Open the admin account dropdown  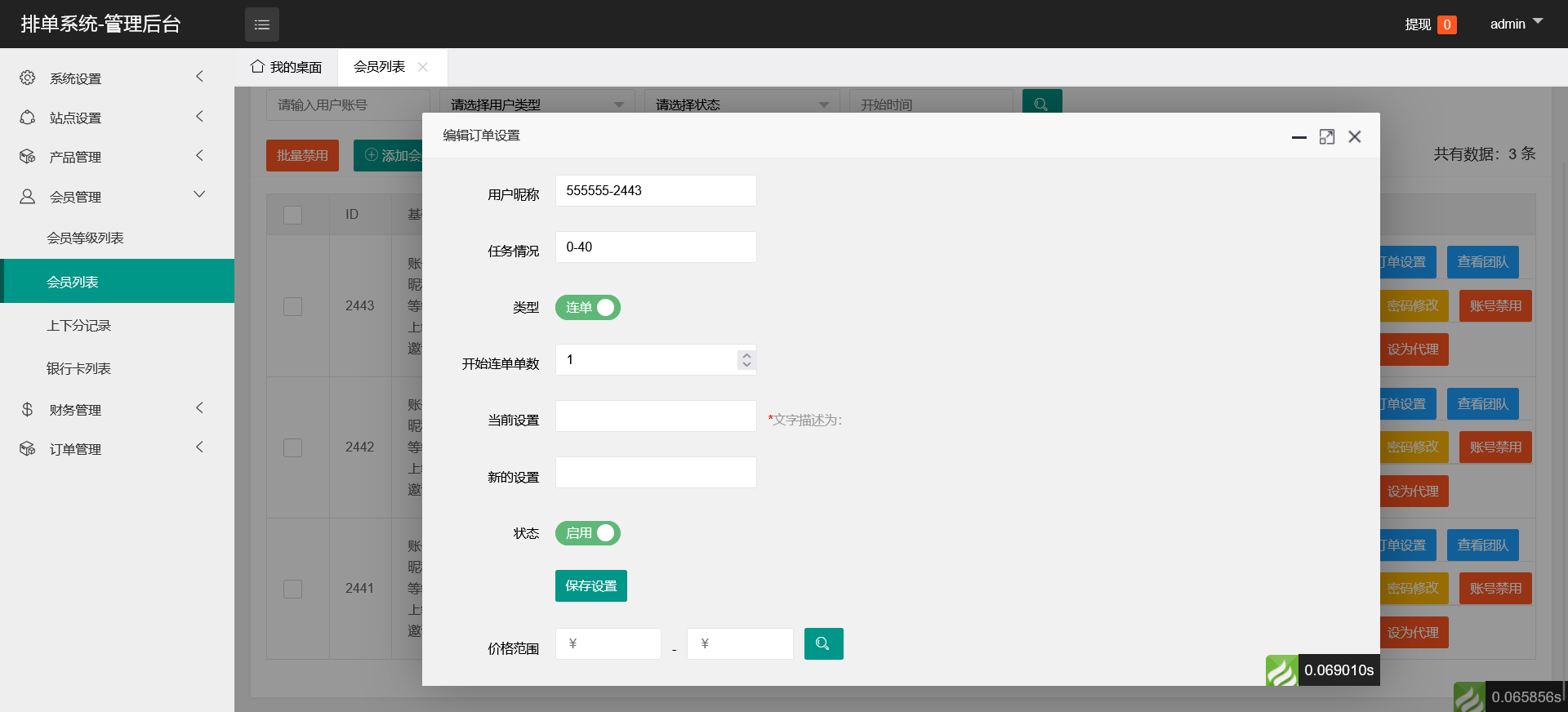[1516, 24]
